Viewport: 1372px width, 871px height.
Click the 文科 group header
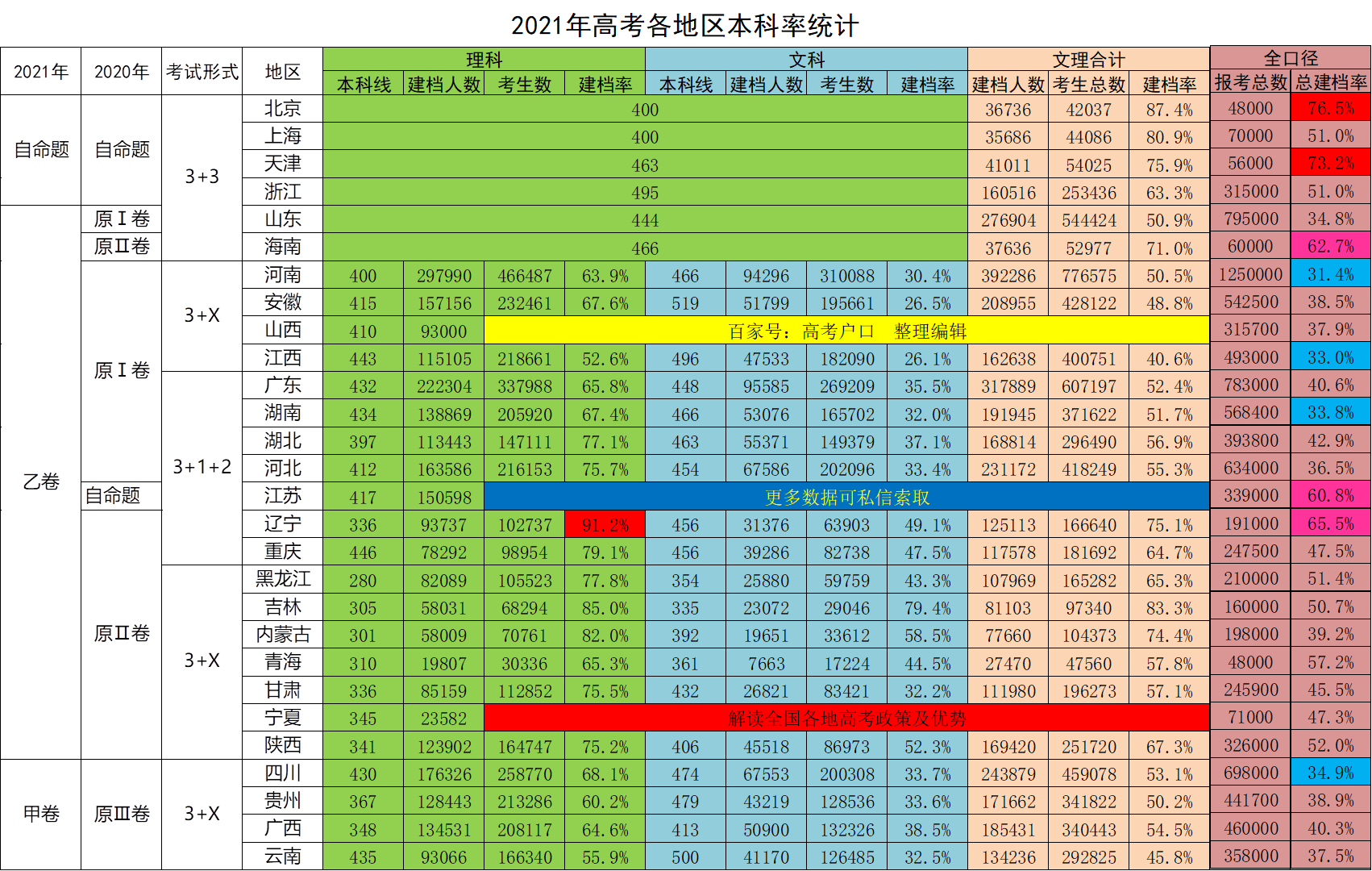[x=807, y=60]
